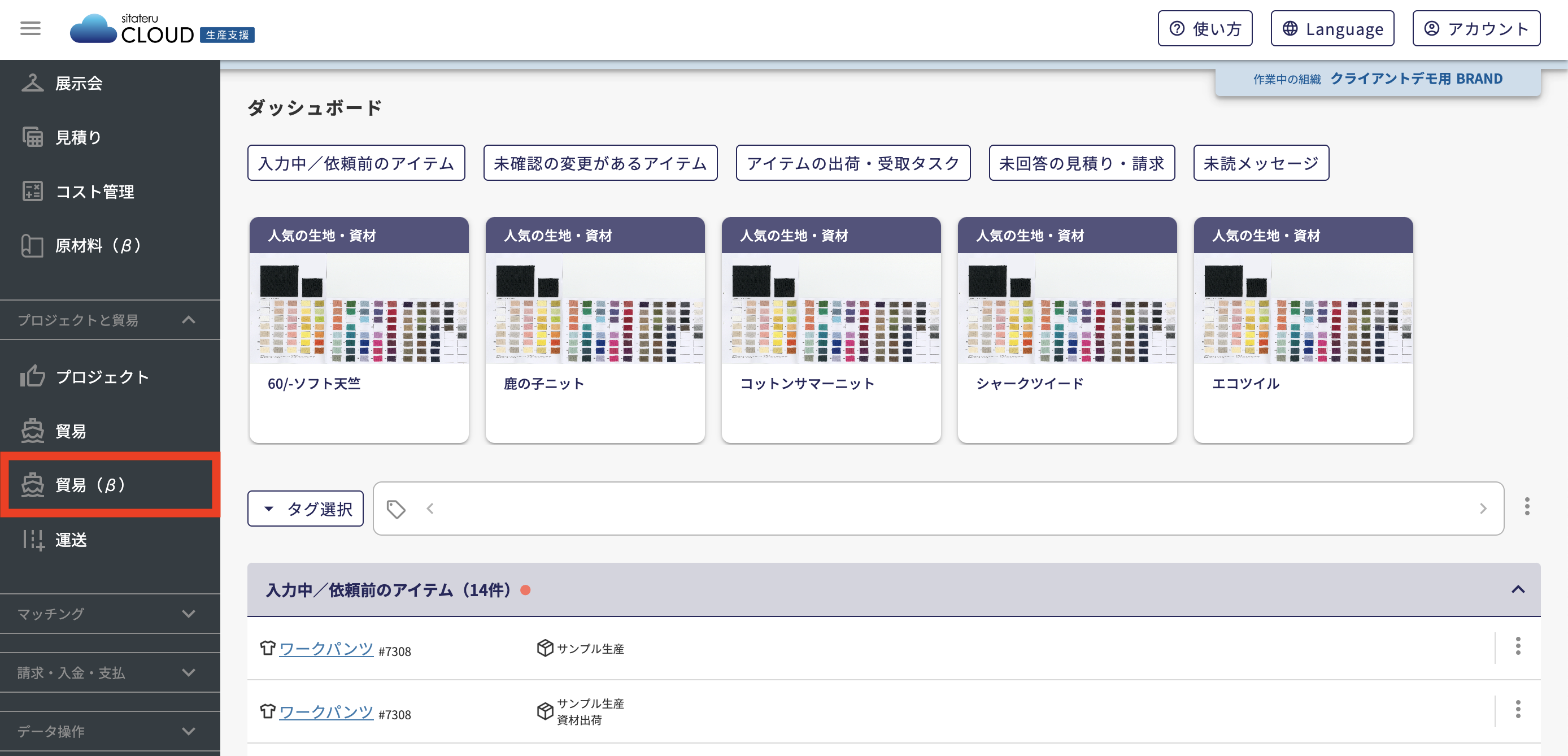Click the クライアントデモ用 BRAND organization label
Image resolution: width=1568 pixels, height=756 pixels.
(x=1416, y=79)
